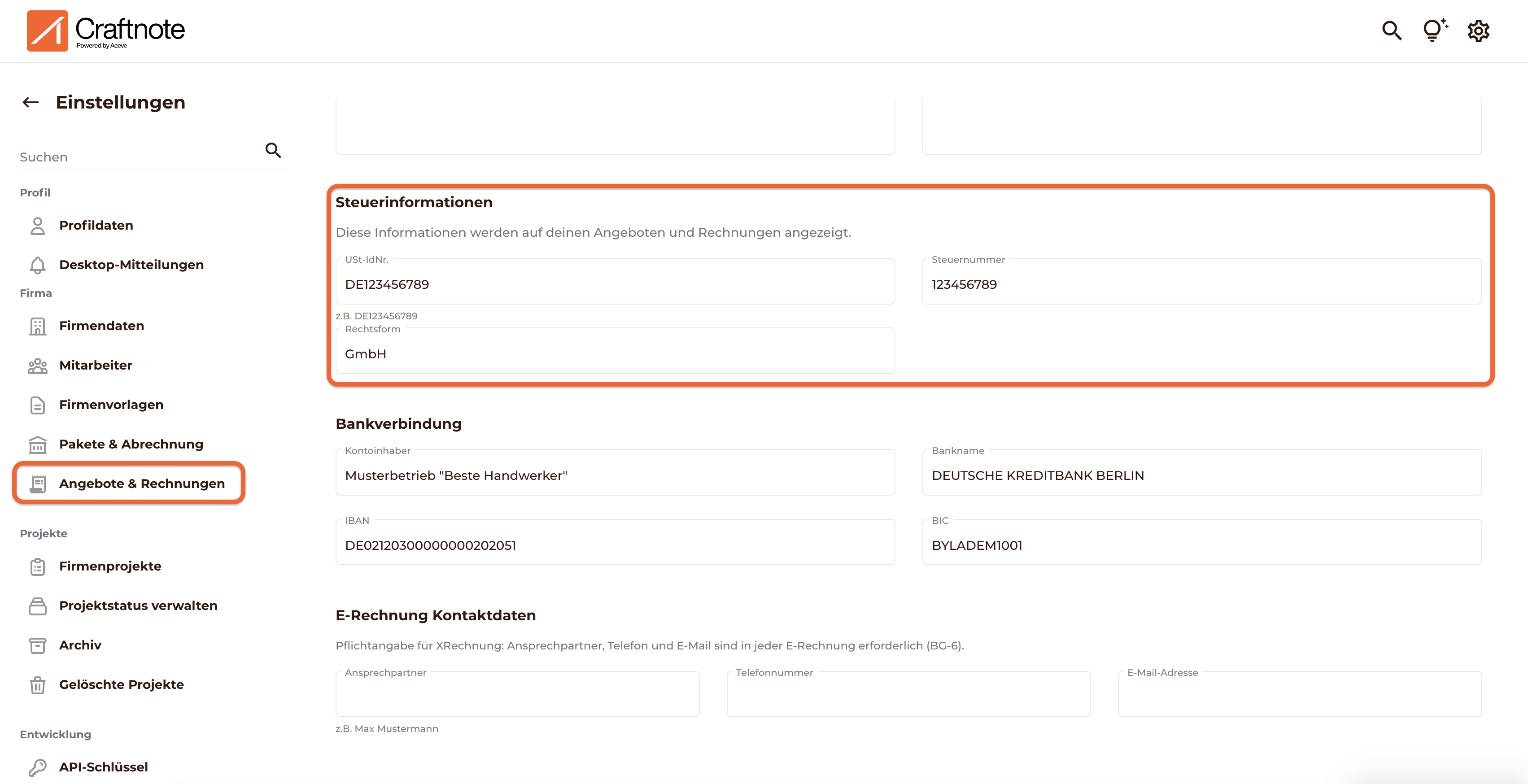
Task: Select Angebote & Rechnungen in the sidebar
Action: 142,484
